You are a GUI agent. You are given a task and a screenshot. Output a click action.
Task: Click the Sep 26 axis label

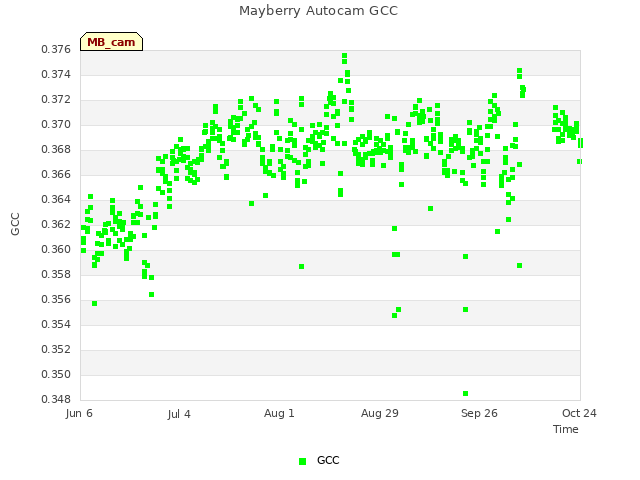coord(479,413)
